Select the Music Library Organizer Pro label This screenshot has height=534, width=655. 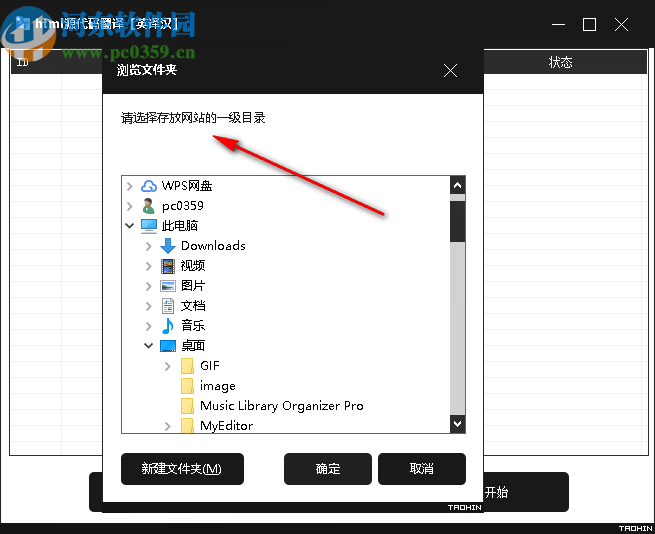coord(282,406)
